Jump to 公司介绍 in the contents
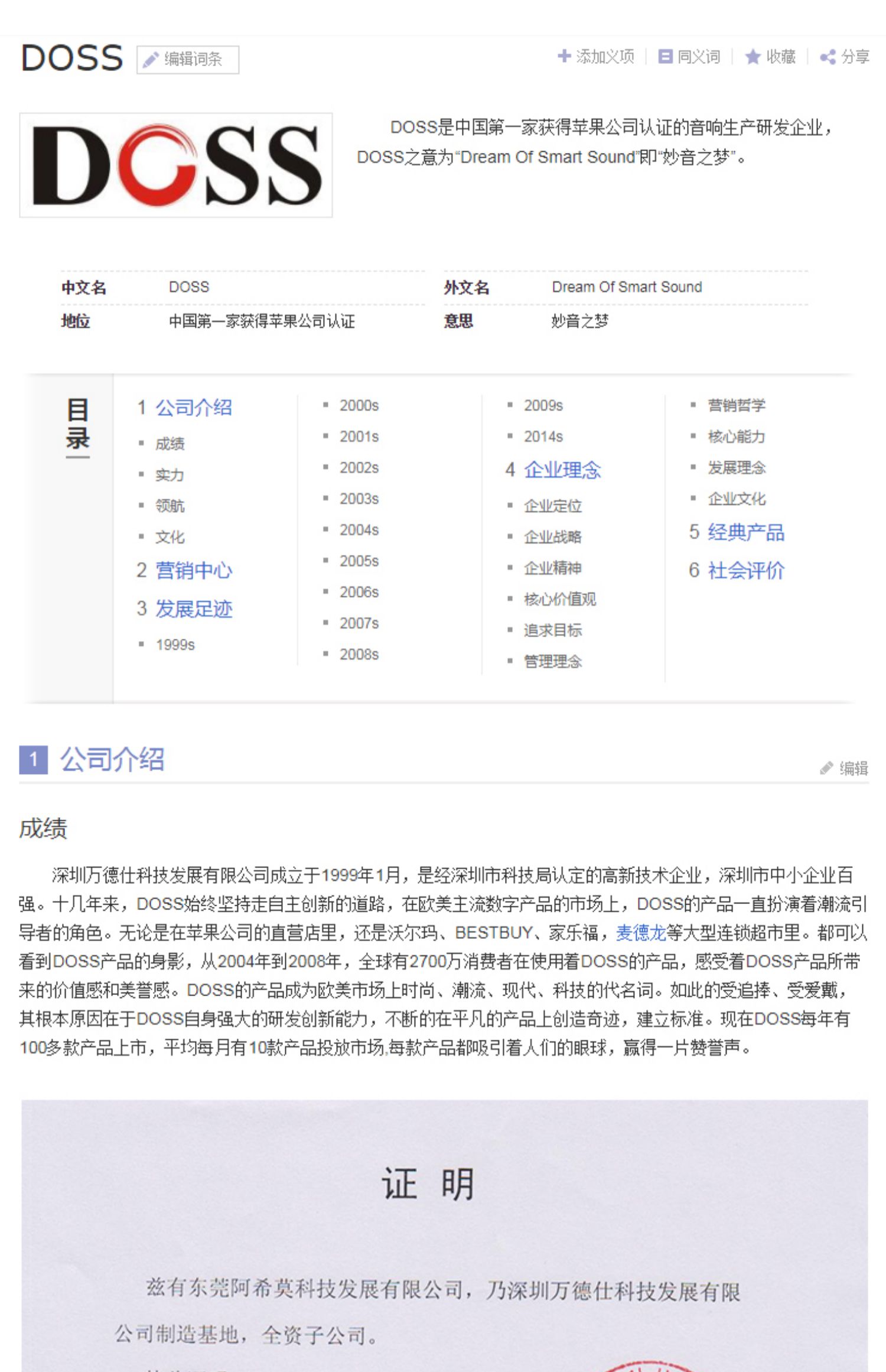 pyautogui.click(x=193, y=408)
